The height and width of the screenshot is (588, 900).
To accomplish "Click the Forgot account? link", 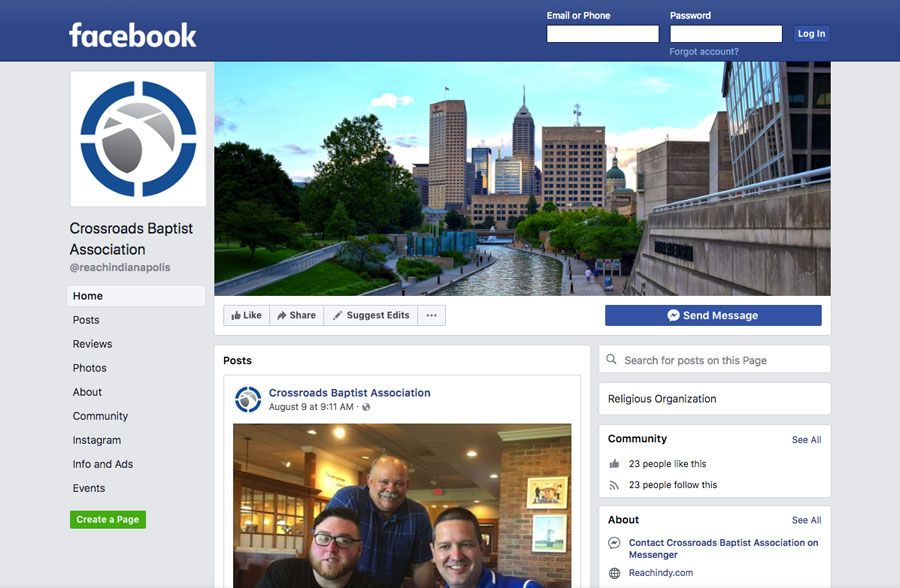I will 704,52.
